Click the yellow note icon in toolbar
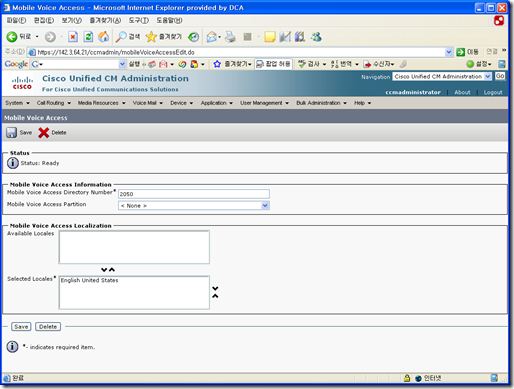The height and width of the screenshot is (389, 514). (x=270, y=37)
